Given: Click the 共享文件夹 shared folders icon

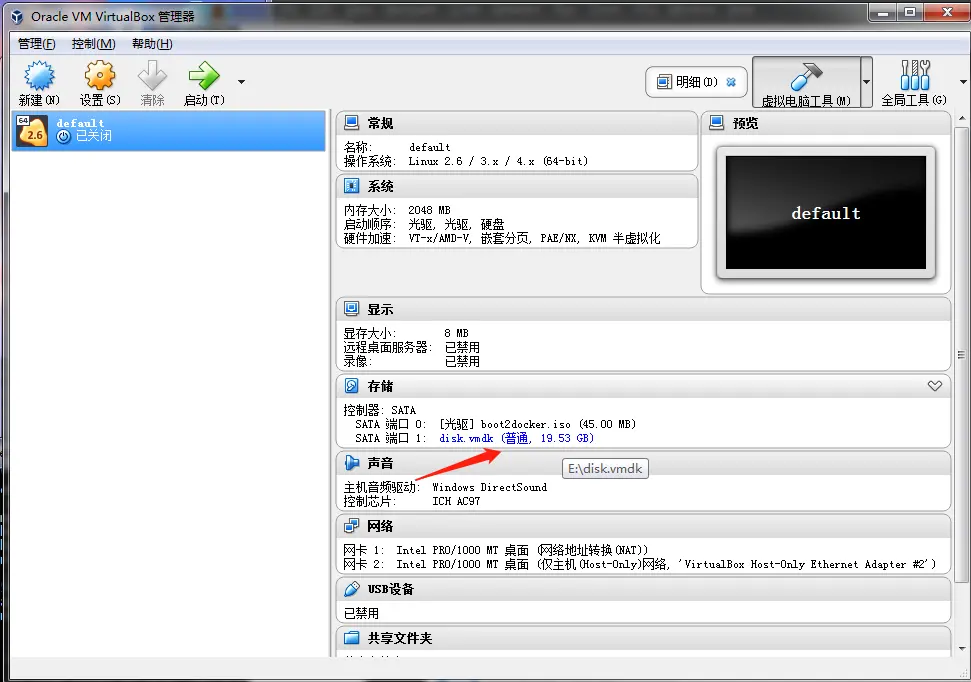Looking at the screenshot, I should point(351,637).
